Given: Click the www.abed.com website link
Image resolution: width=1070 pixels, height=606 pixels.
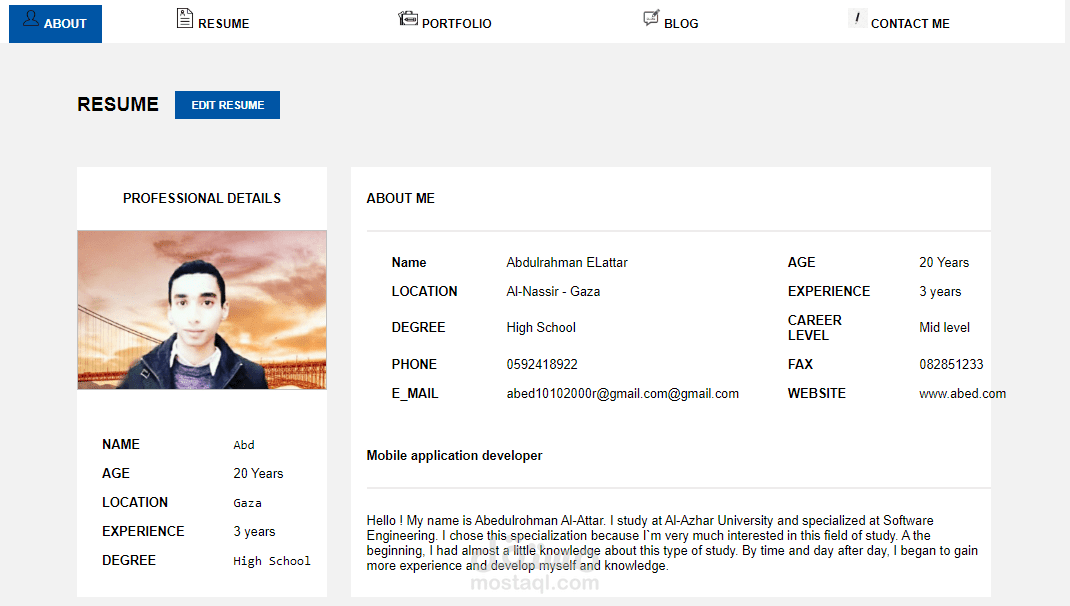Looking at the screenshot, I should [962, 394].
